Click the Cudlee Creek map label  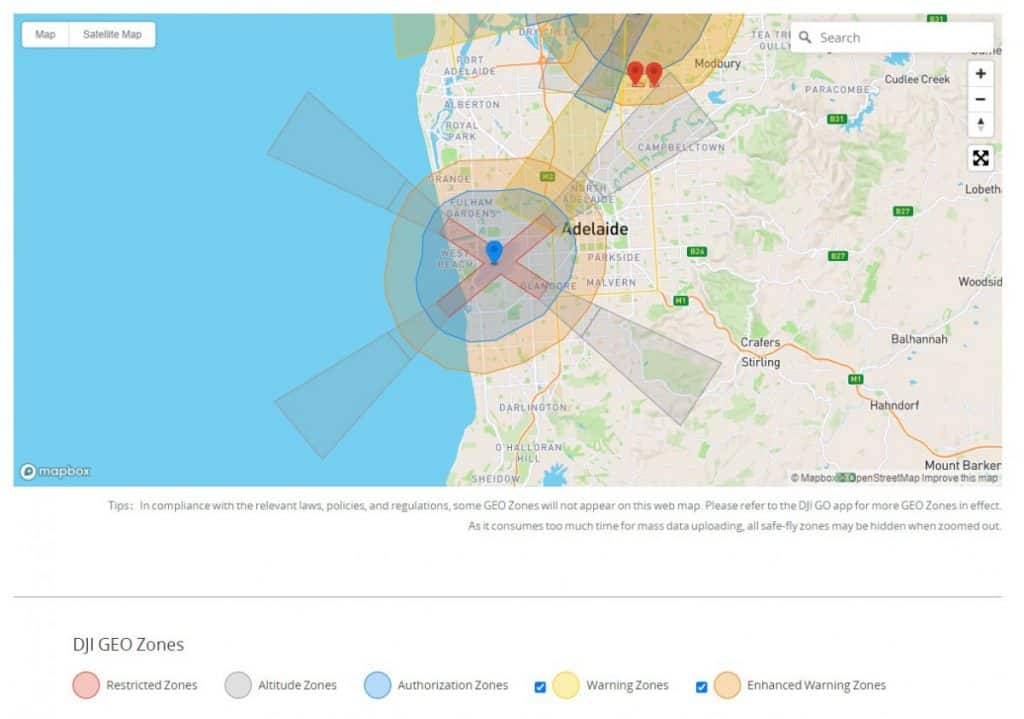917,79
